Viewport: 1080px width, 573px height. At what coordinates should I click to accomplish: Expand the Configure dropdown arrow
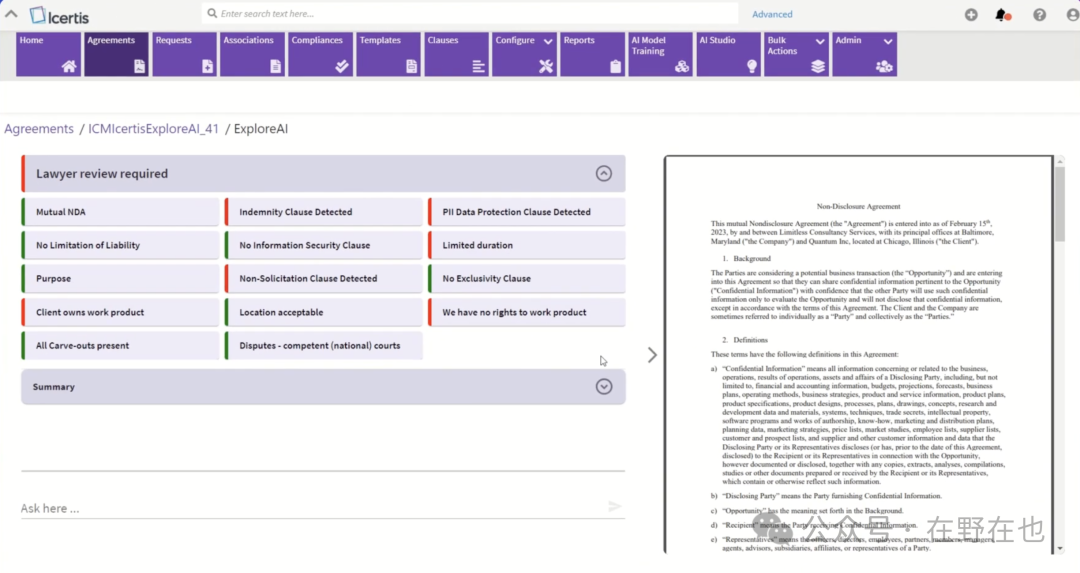click(x=548, y=41)
